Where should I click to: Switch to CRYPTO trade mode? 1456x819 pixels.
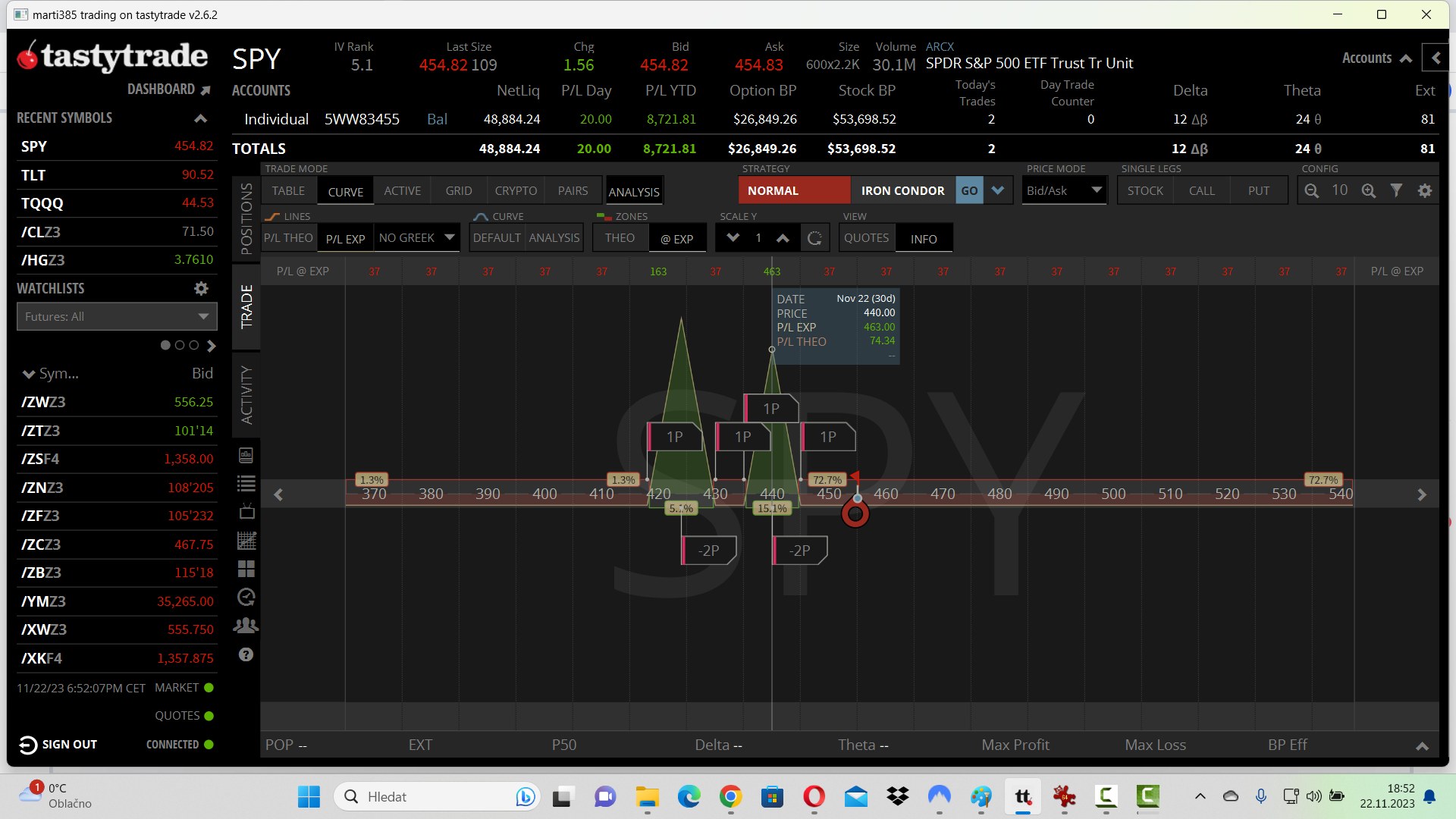point(516,190)
